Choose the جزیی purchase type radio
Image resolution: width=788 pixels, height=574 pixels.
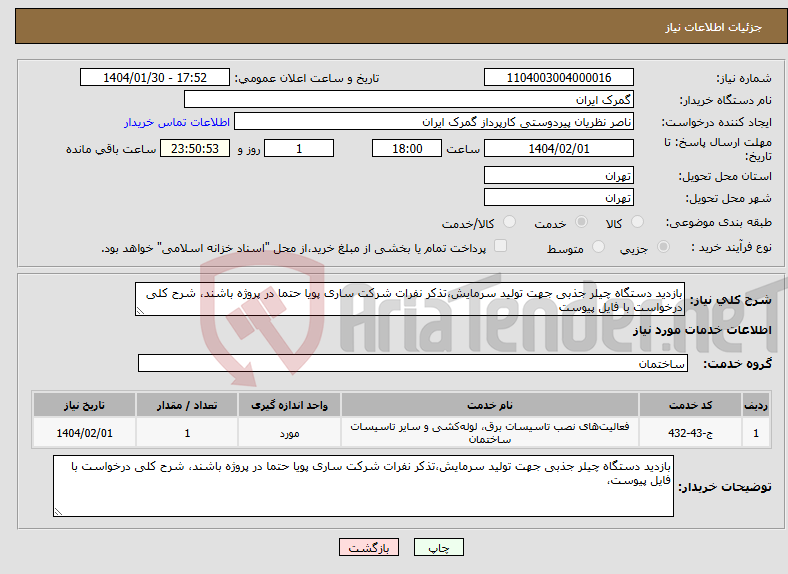[x=663, y=246]
